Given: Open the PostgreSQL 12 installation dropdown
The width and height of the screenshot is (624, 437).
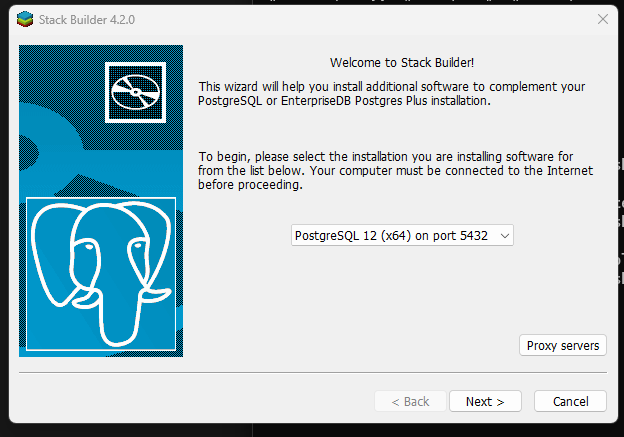Looking at the screenshot, I should (402, 235).
